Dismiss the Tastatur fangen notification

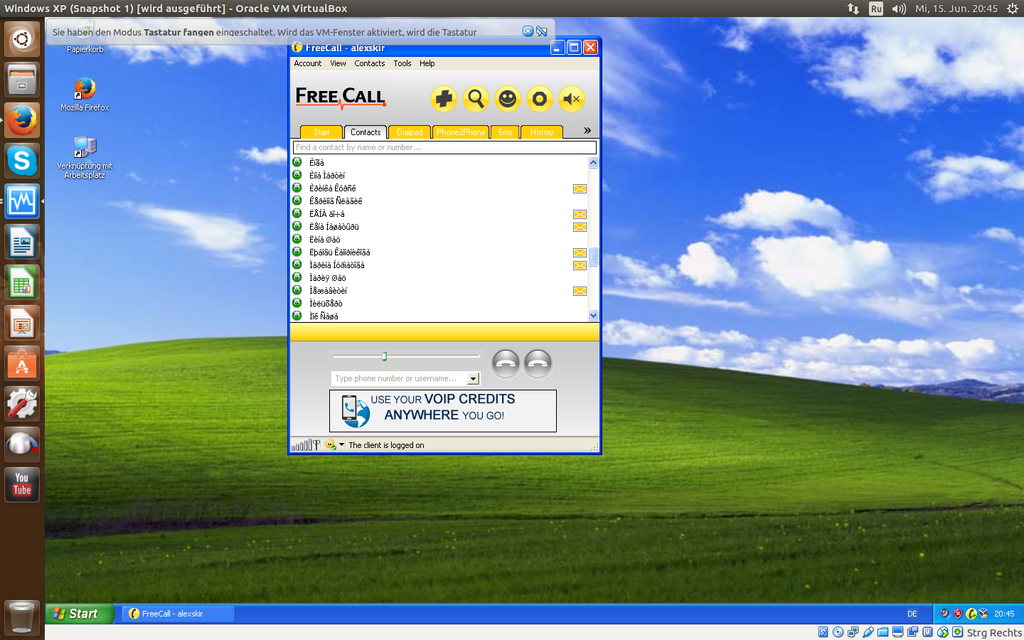(x=528, y=31)
